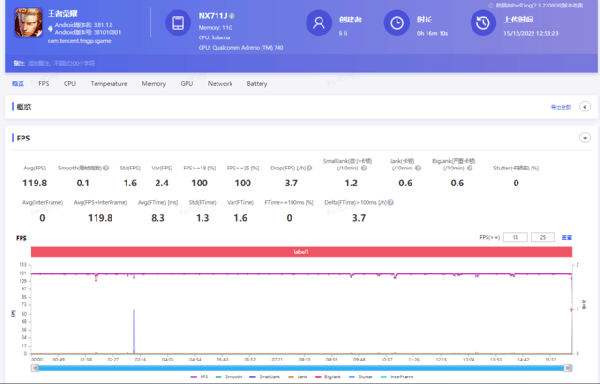The width and height of the screenshot is (600, 384).
Task: Click the left handle of chart range slider
Action: click(35, 368)
